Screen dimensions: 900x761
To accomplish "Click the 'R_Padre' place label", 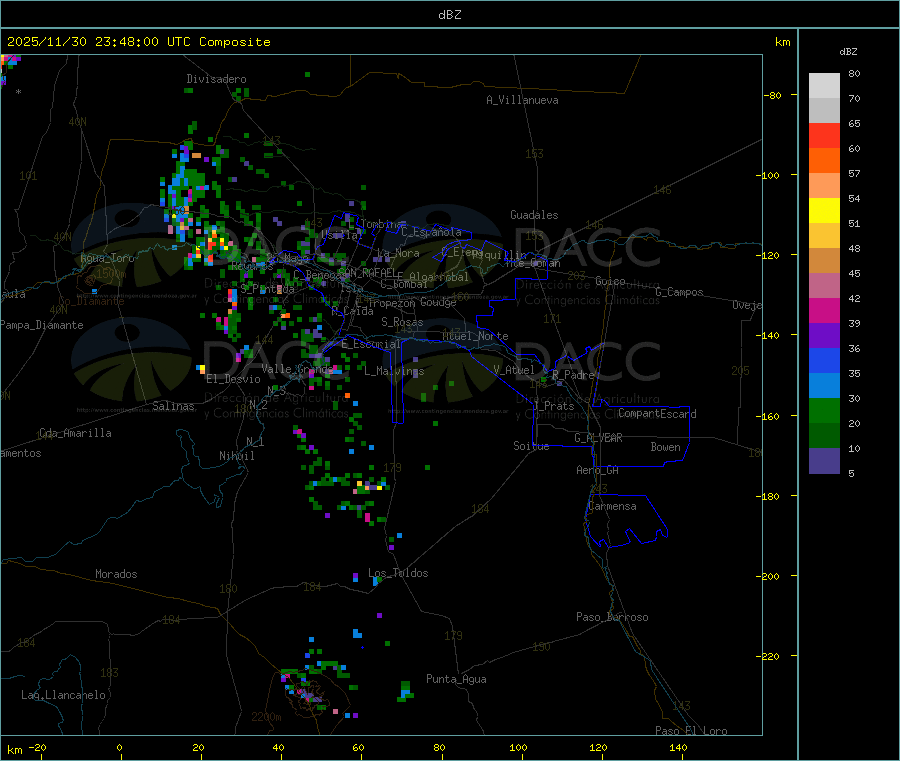I will tap(573, 375).
